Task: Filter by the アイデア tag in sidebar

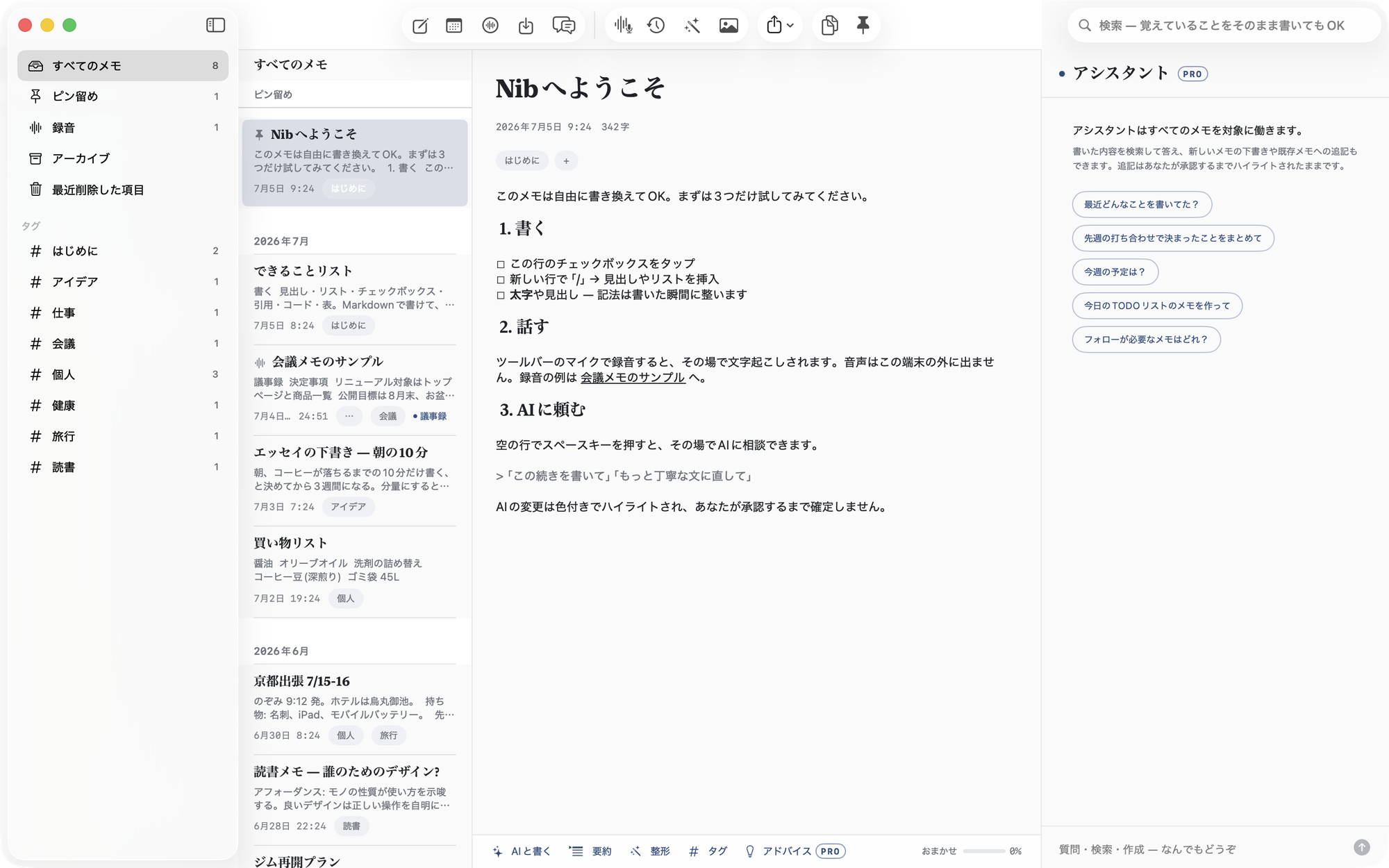Action: 123,281
